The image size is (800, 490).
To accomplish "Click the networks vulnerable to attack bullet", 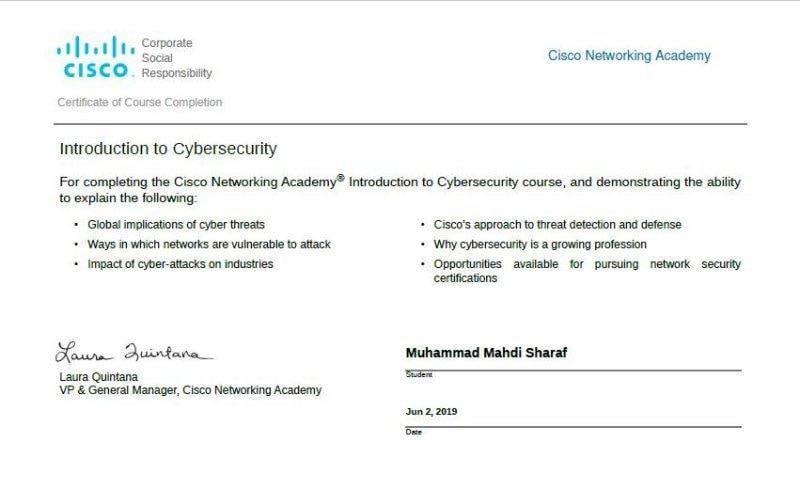I will [209, 244].
